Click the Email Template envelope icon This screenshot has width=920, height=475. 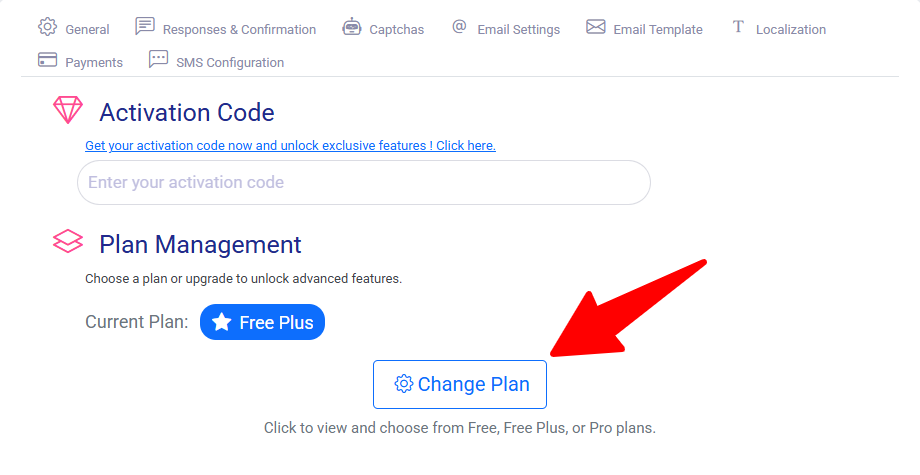click(x=596, y=27)
